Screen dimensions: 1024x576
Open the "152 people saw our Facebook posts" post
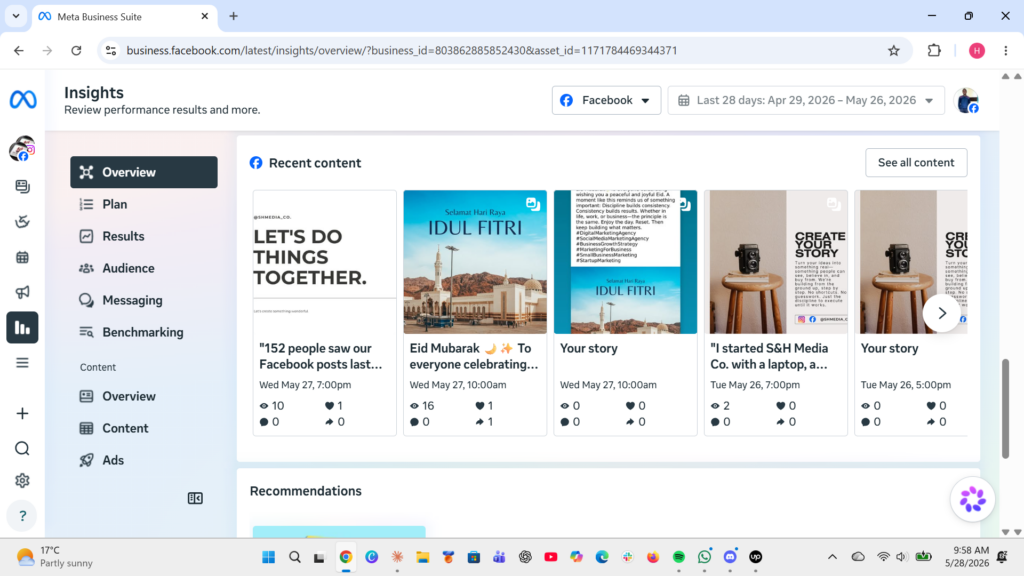[321, 357]
